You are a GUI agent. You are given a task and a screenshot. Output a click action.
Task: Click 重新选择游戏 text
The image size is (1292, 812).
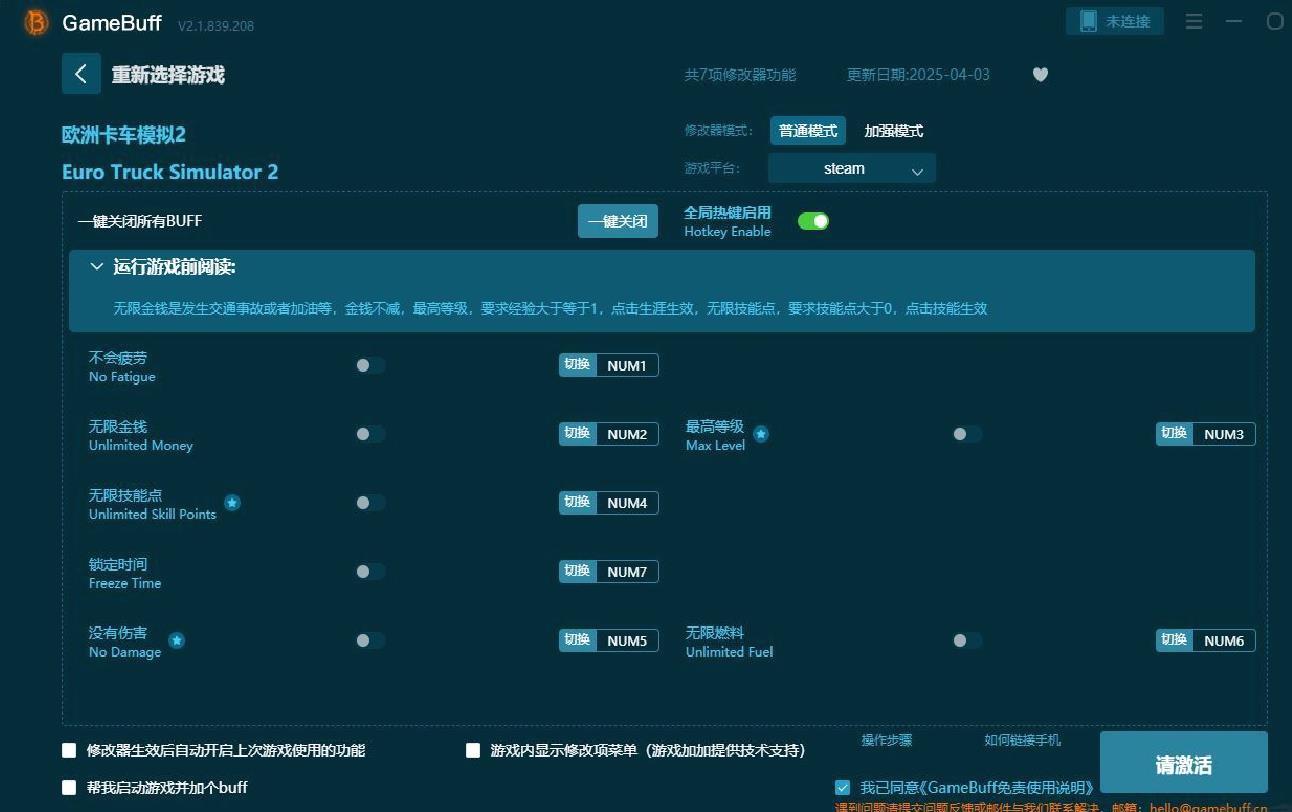click(168, 75)
